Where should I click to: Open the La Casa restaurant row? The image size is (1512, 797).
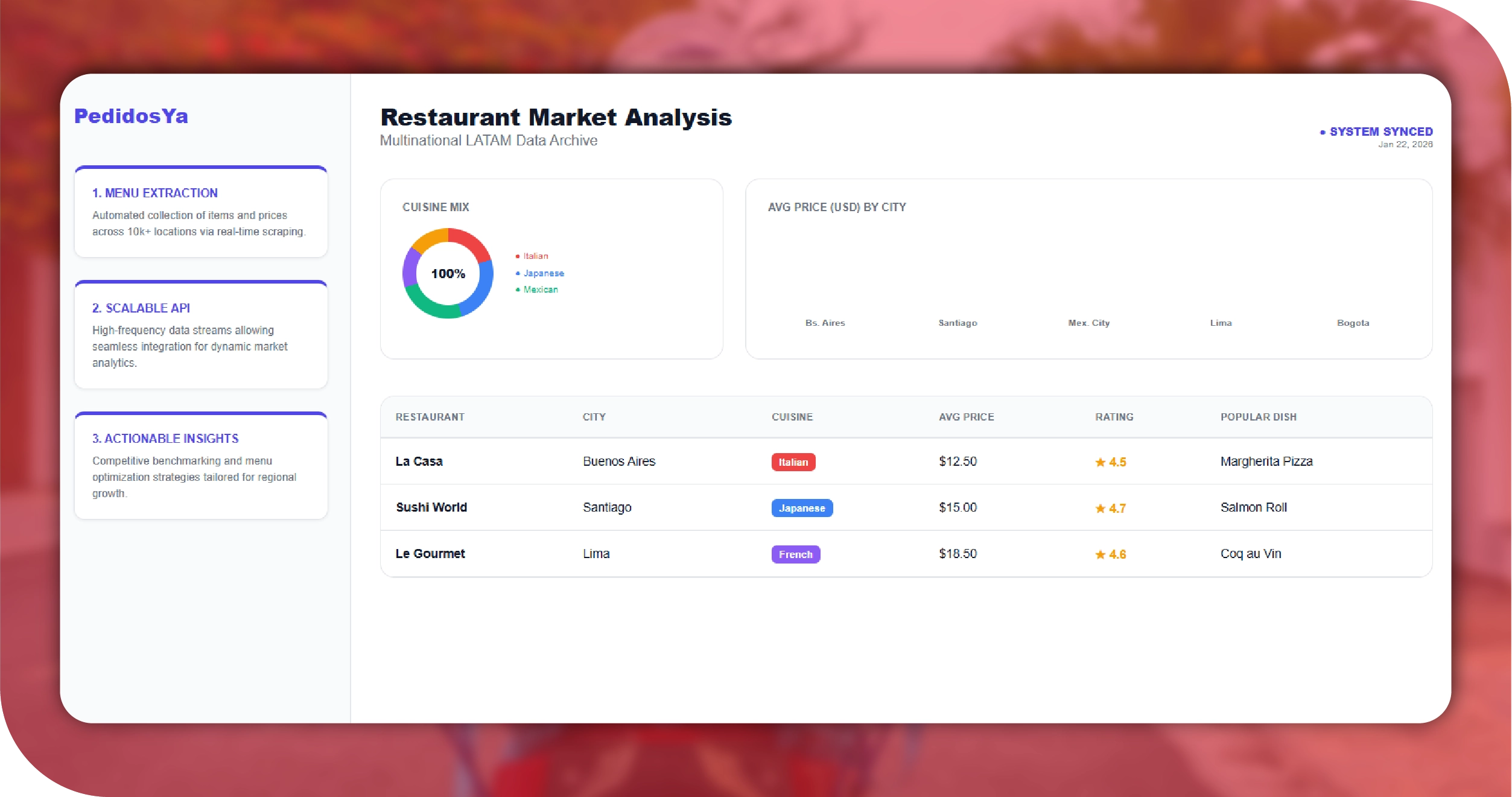[419, 462]
